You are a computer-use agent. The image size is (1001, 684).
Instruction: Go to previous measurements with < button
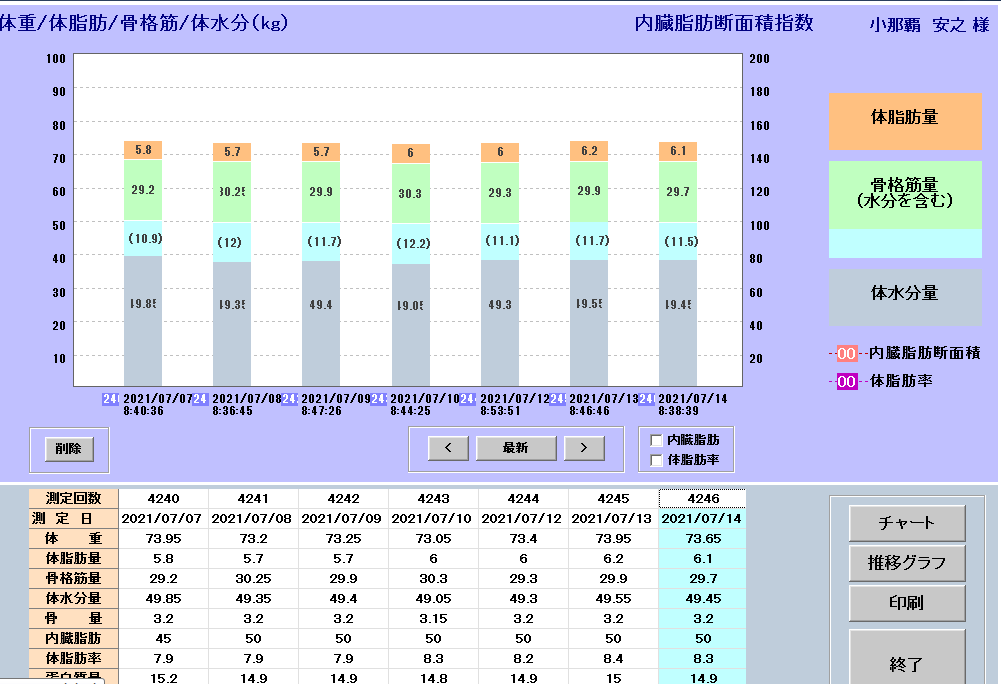click(448, 448)
